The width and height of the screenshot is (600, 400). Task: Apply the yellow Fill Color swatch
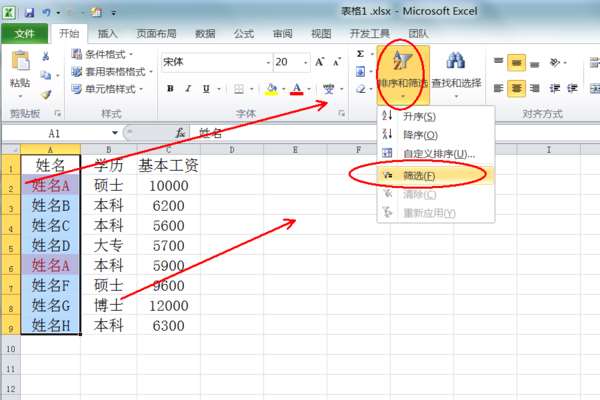coord(271,89)
